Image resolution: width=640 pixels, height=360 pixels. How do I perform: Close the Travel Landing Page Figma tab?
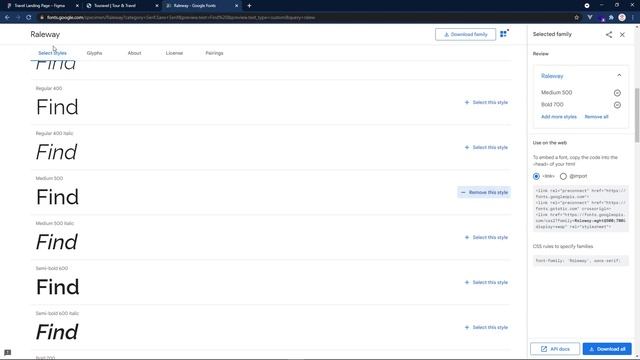(x=77, y=6)
